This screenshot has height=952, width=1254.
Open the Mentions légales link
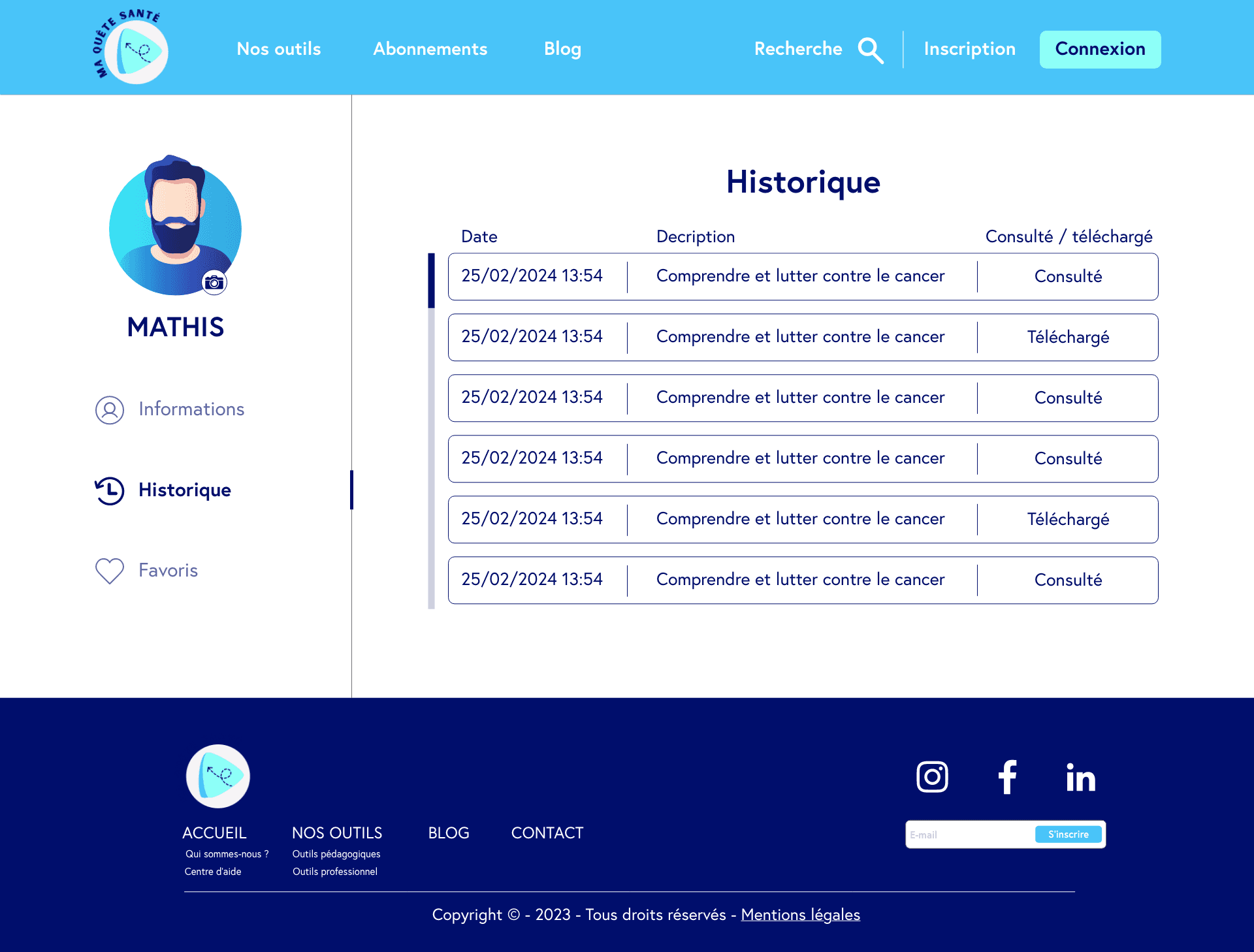[800, 915]
